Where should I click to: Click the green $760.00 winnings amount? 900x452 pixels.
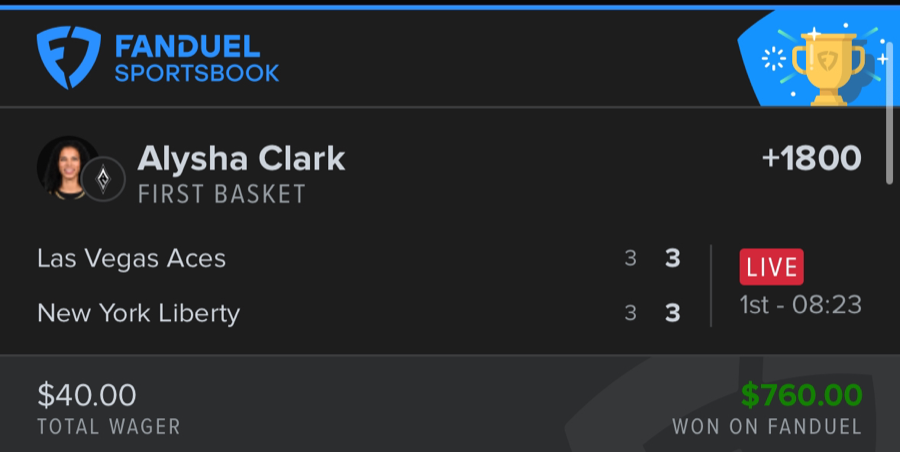click(801, 395)
